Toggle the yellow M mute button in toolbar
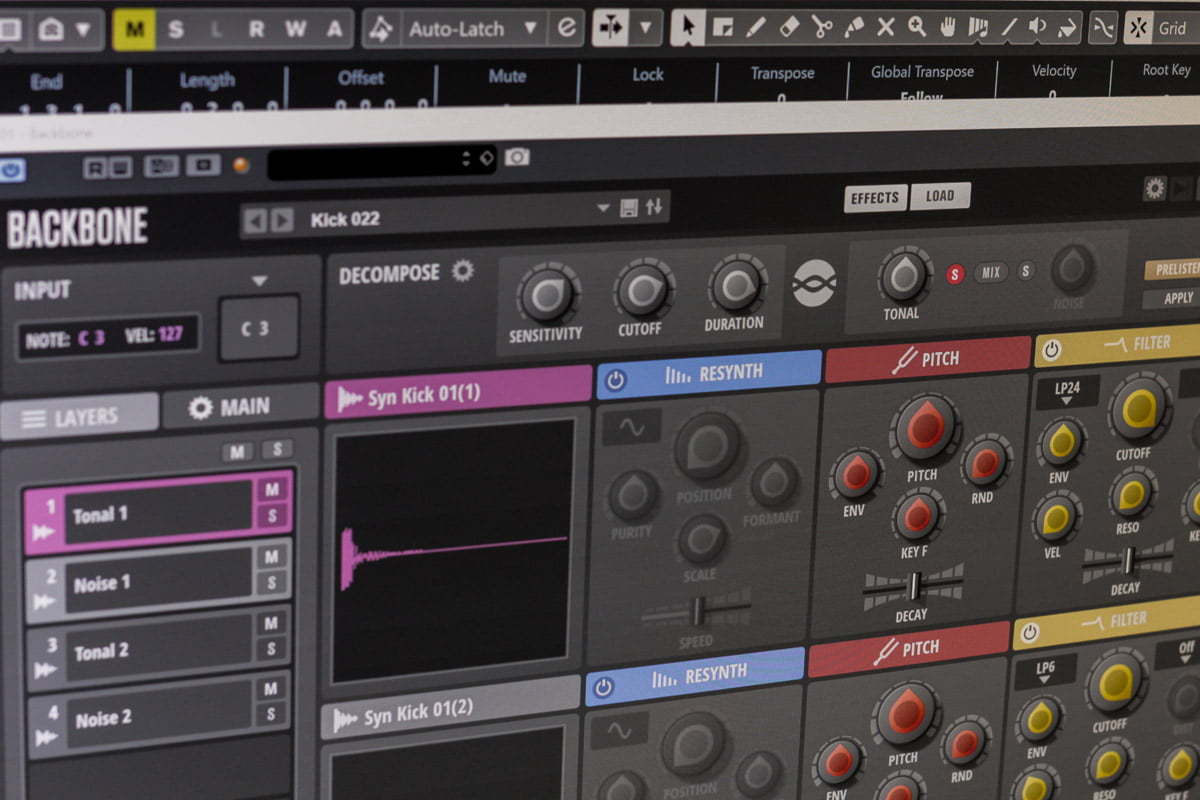The image size is (1200, 800). pos(134,30)
